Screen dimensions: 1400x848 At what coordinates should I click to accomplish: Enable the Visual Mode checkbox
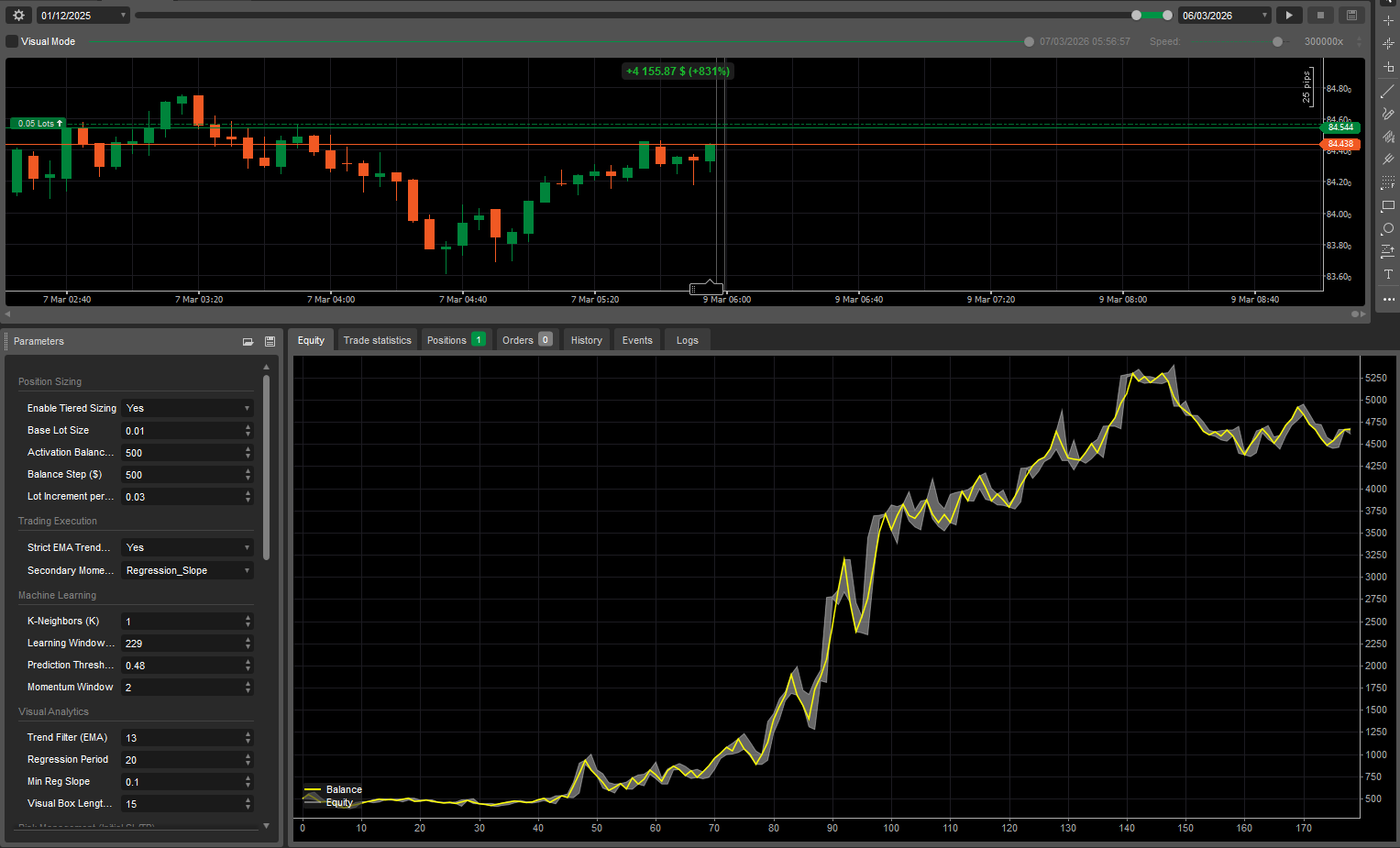[12, 41]
